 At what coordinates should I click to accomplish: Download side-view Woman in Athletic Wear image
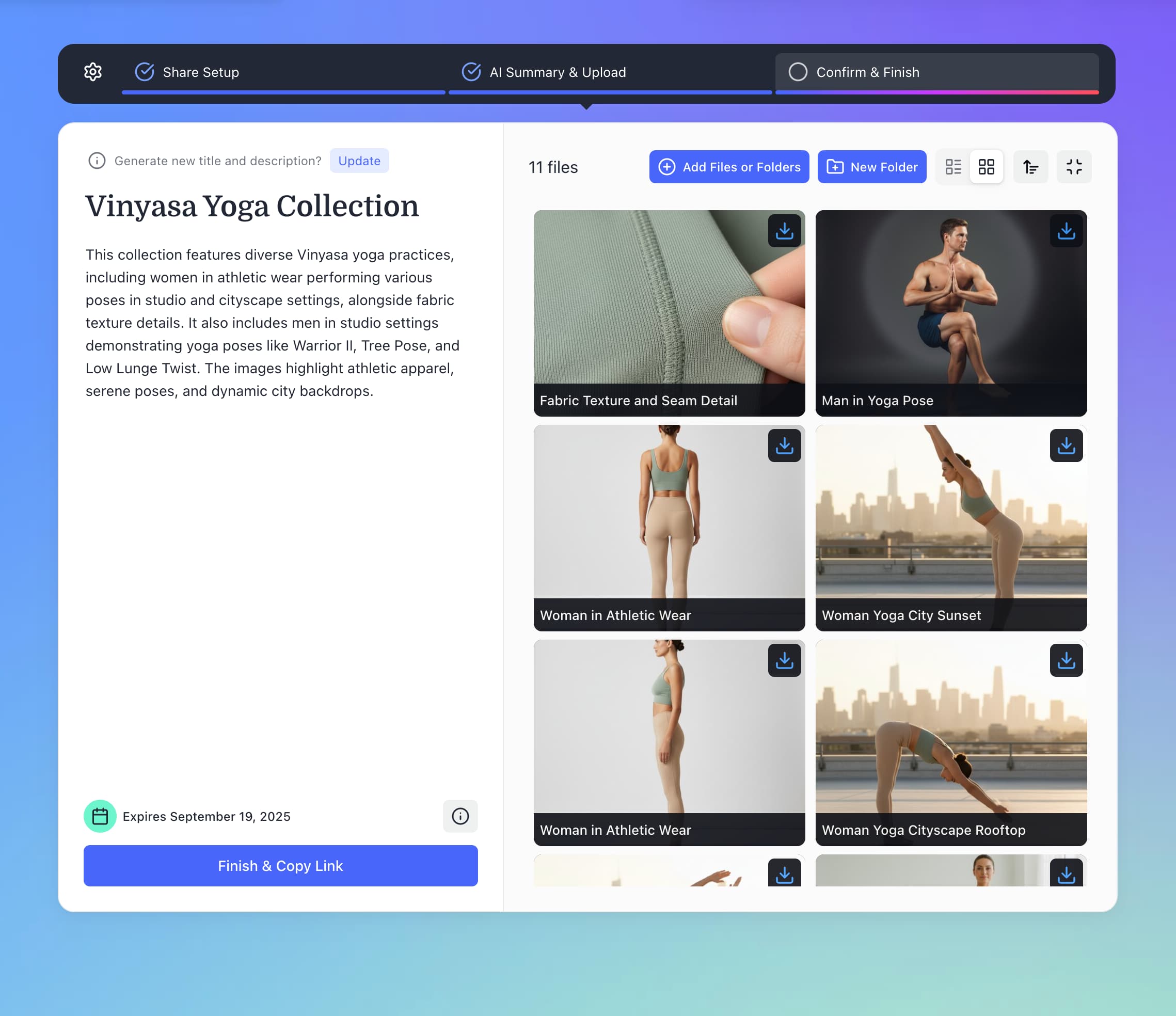(x=784, y=660)
